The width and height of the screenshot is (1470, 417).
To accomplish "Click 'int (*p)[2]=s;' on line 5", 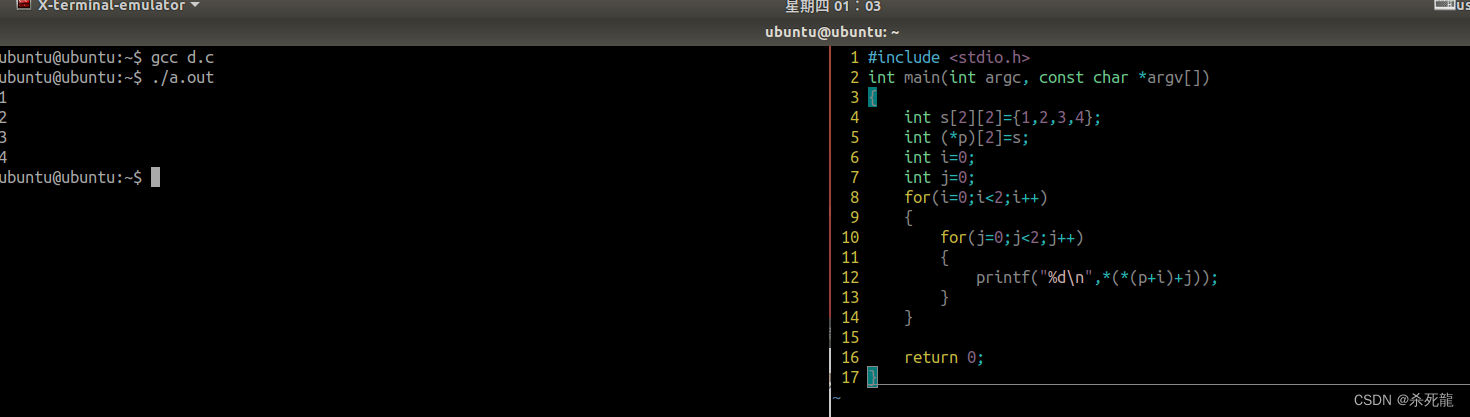I will 966,137.
